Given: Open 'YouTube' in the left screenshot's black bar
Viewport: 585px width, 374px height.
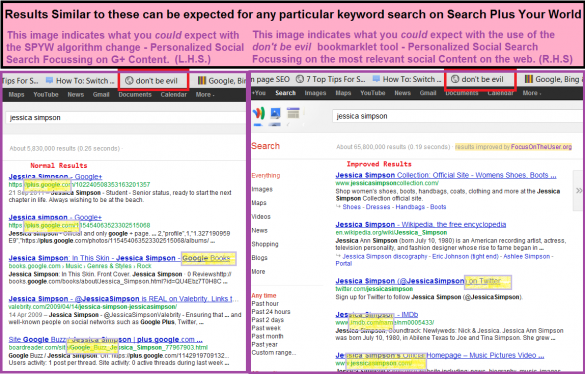Looking at the screenshot, I should point(46,94).
